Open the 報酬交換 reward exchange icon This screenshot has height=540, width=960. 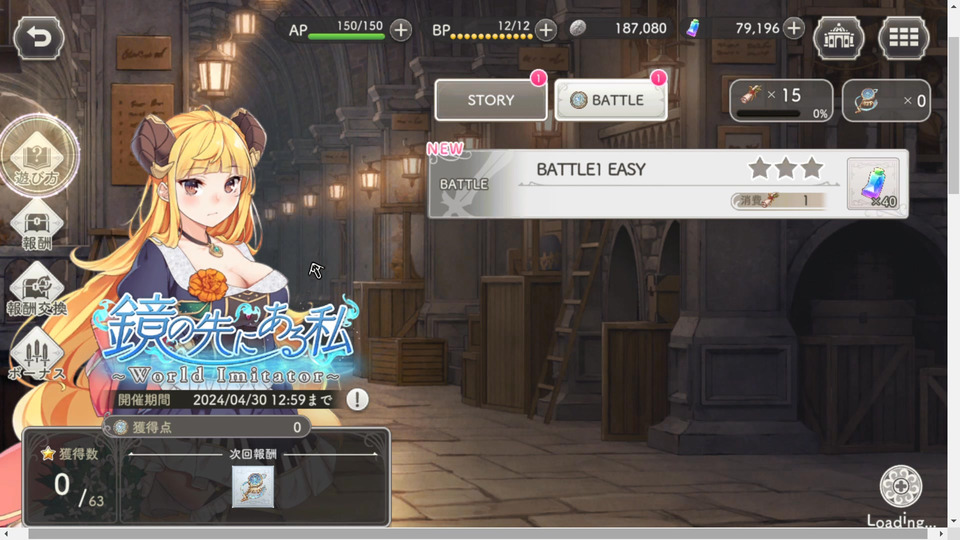point(37,290)
